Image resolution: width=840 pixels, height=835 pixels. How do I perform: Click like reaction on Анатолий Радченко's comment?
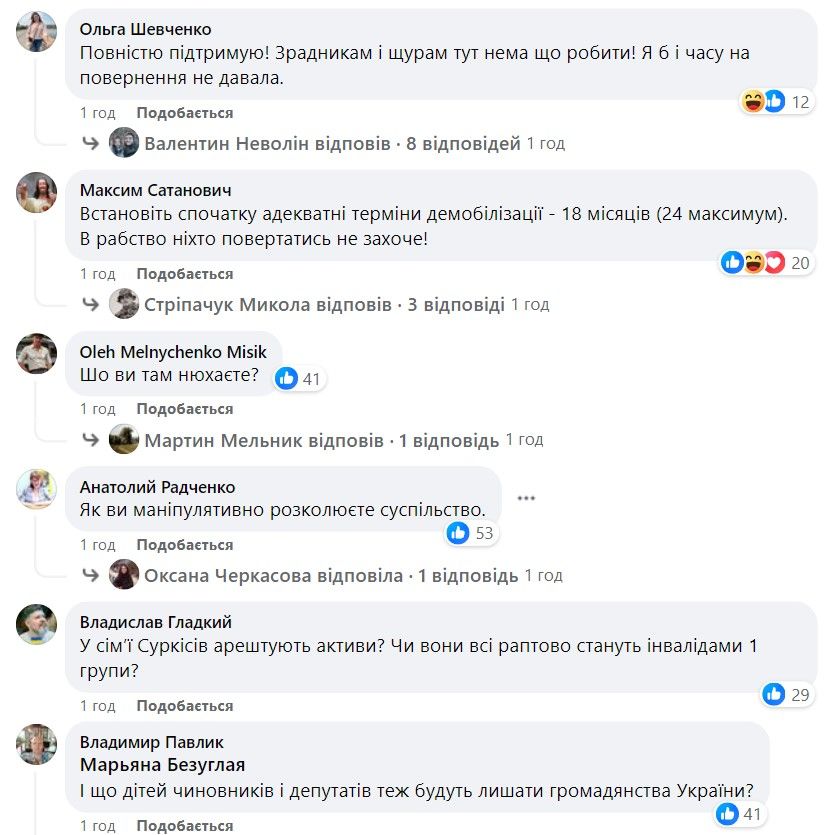tap(458, 533)
